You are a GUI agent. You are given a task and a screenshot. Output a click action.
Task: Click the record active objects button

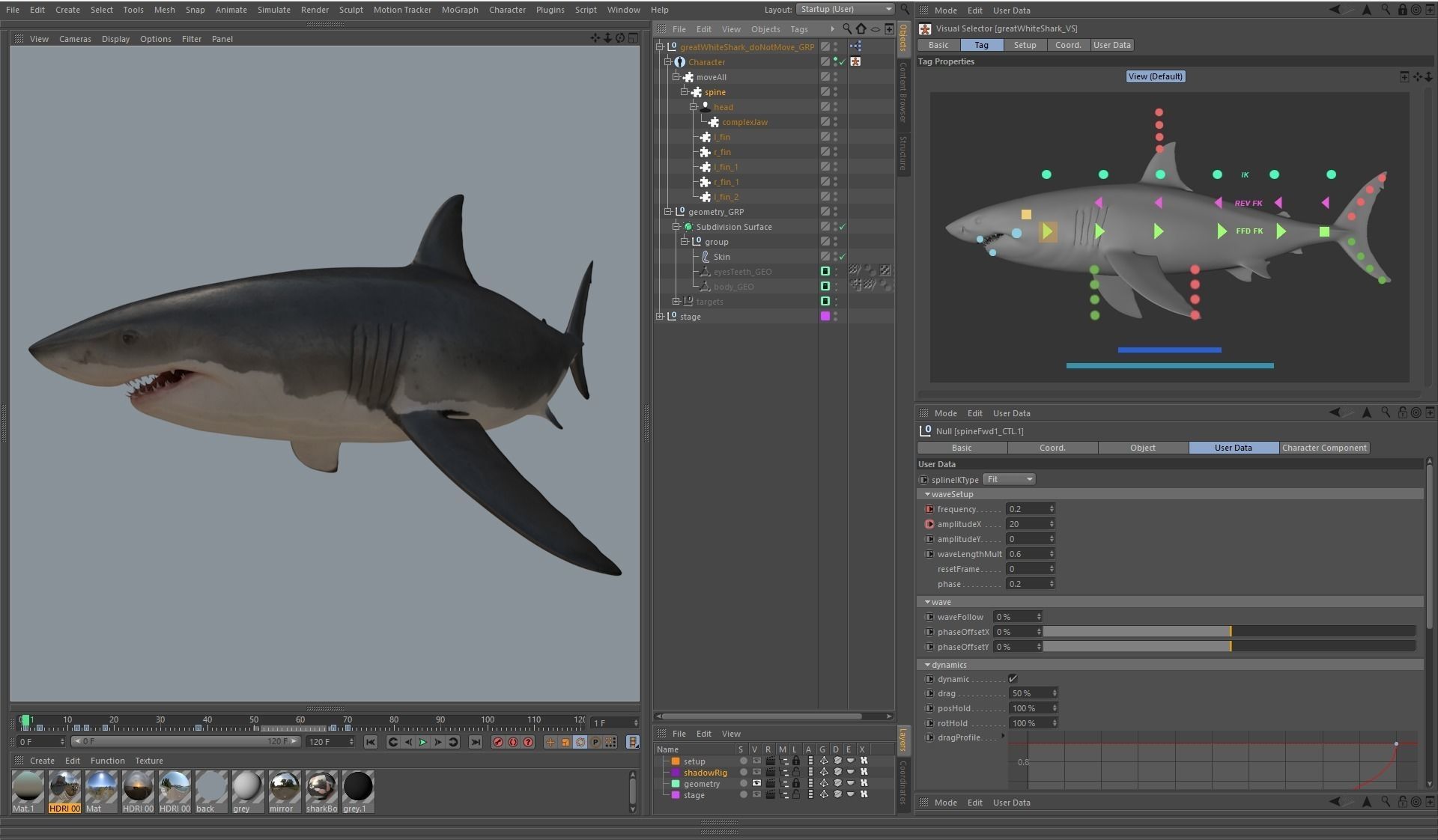(x=498, y=742)
